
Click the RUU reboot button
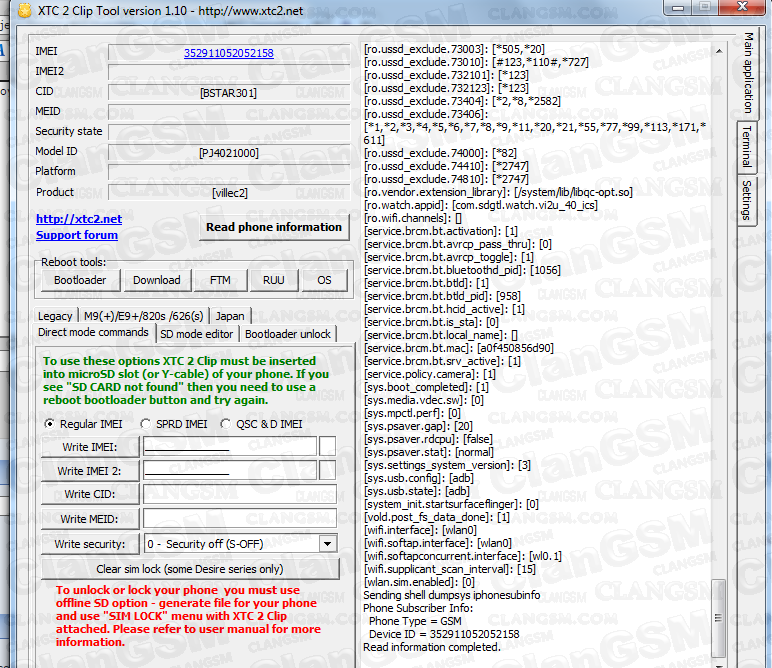(274, 280)
